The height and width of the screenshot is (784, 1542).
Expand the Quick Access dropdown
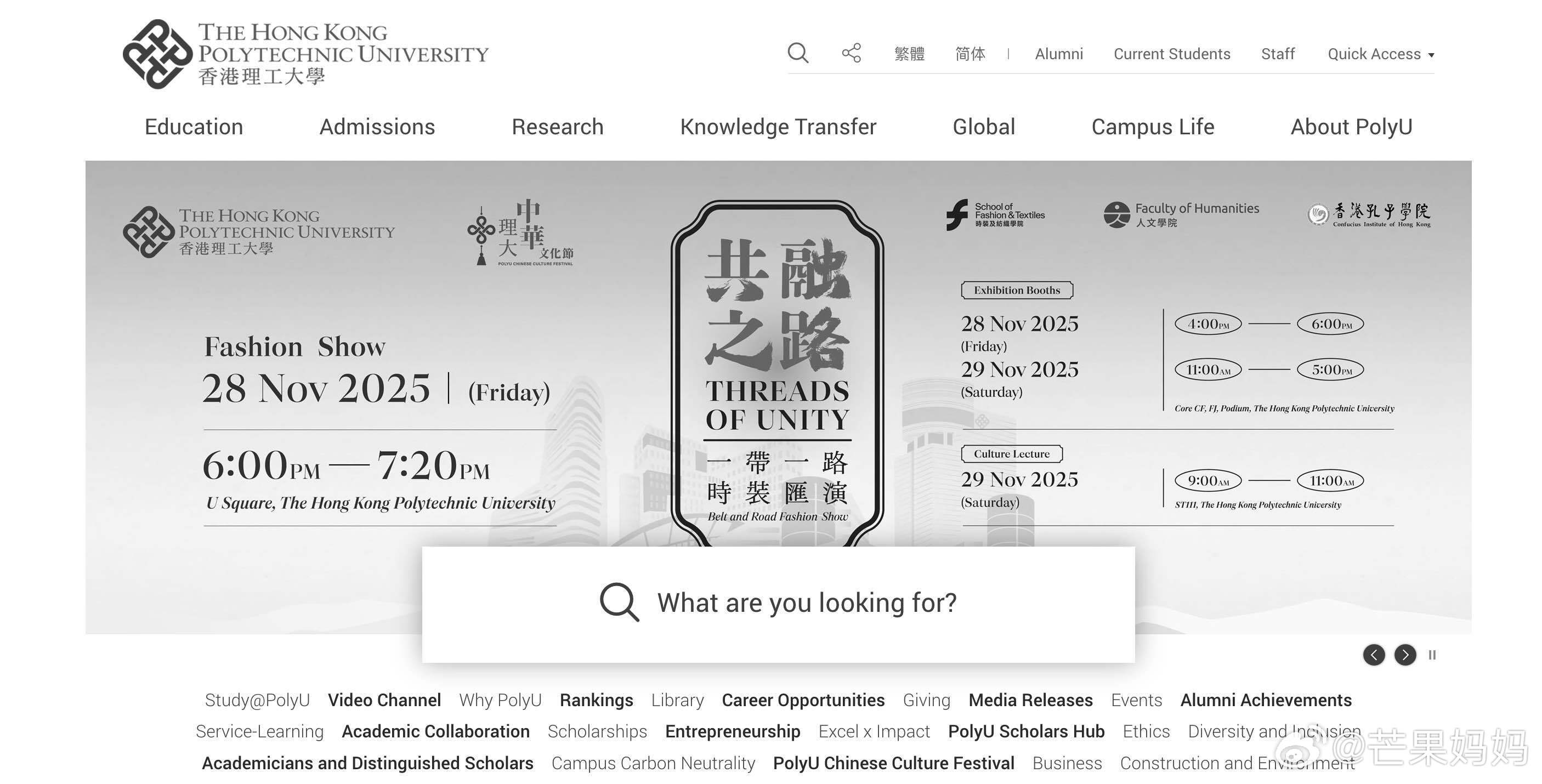(1380, 54)
